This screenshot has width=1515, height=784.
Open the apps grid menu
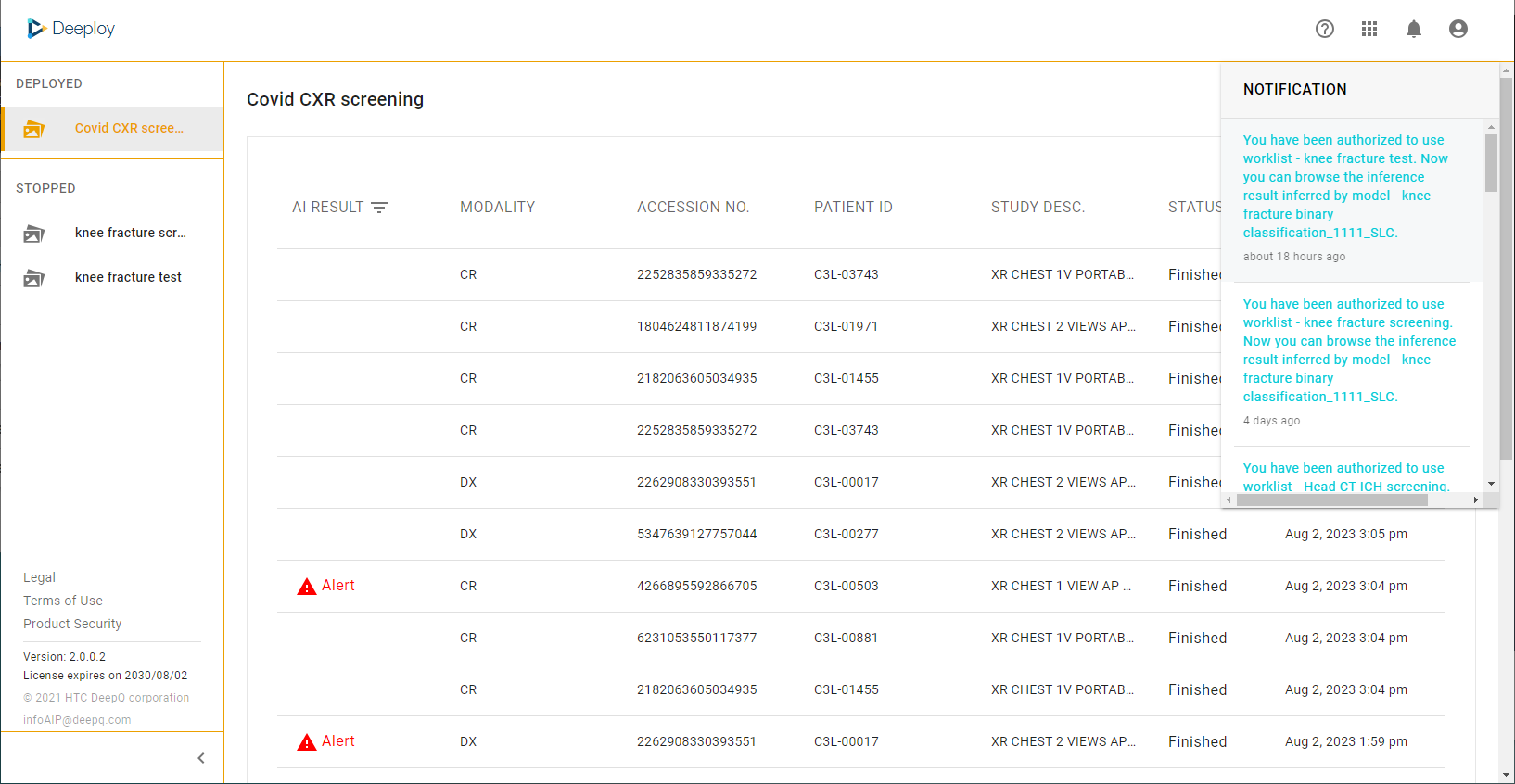(1369, 29)
